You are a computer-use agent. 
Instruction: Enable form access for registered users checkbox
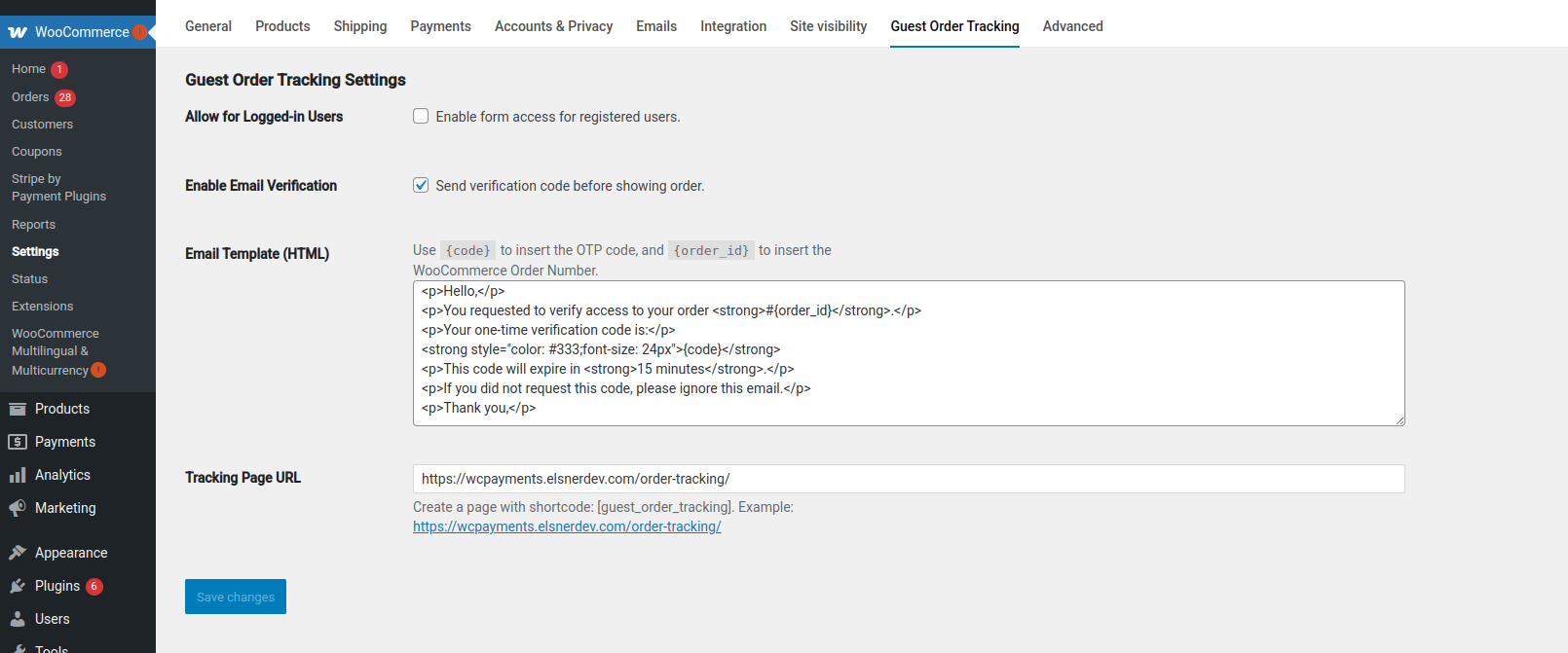421,117
